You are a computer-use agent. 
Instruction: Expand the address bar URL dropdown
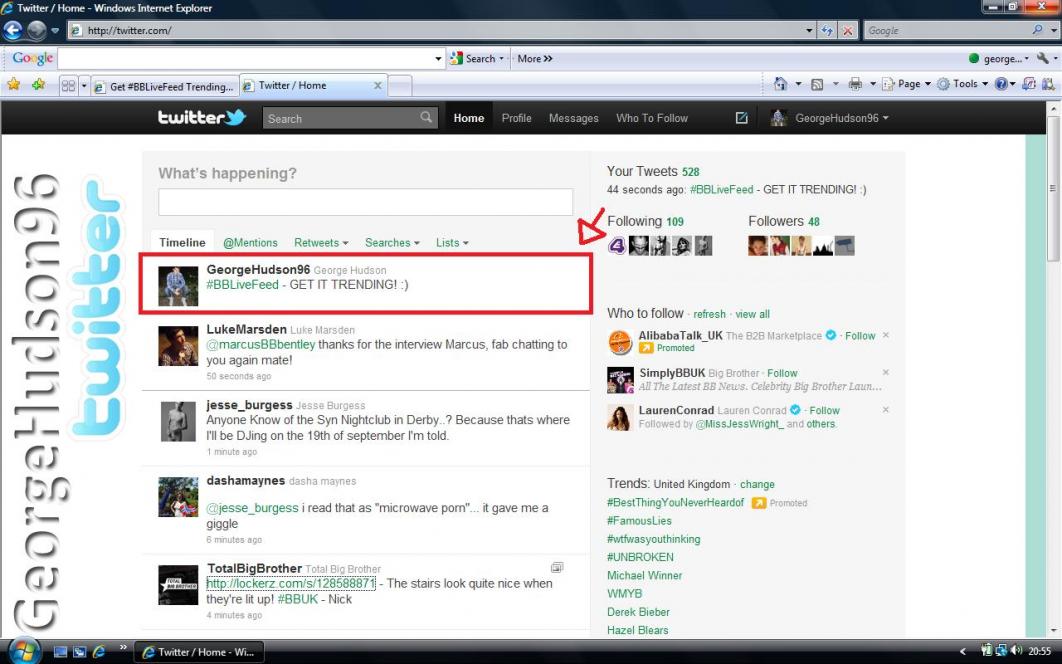(x=809, y=30)
